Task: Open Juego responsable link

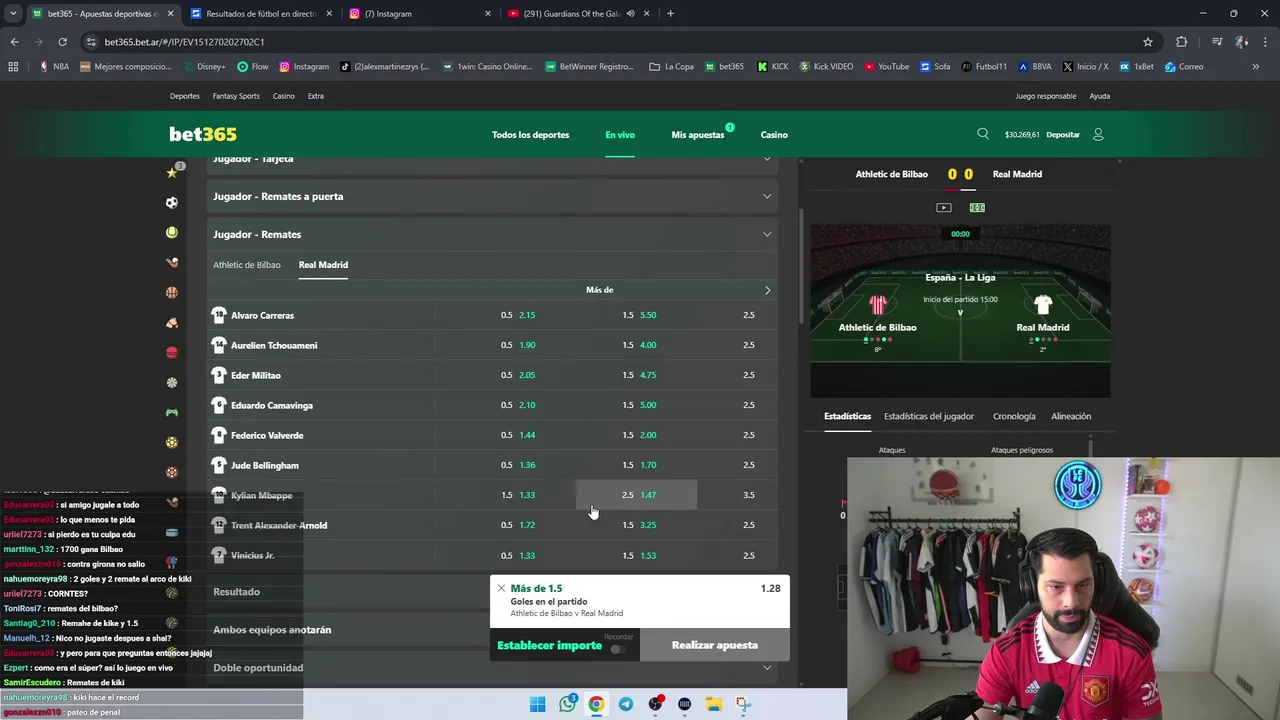Action: (1046, 96)
